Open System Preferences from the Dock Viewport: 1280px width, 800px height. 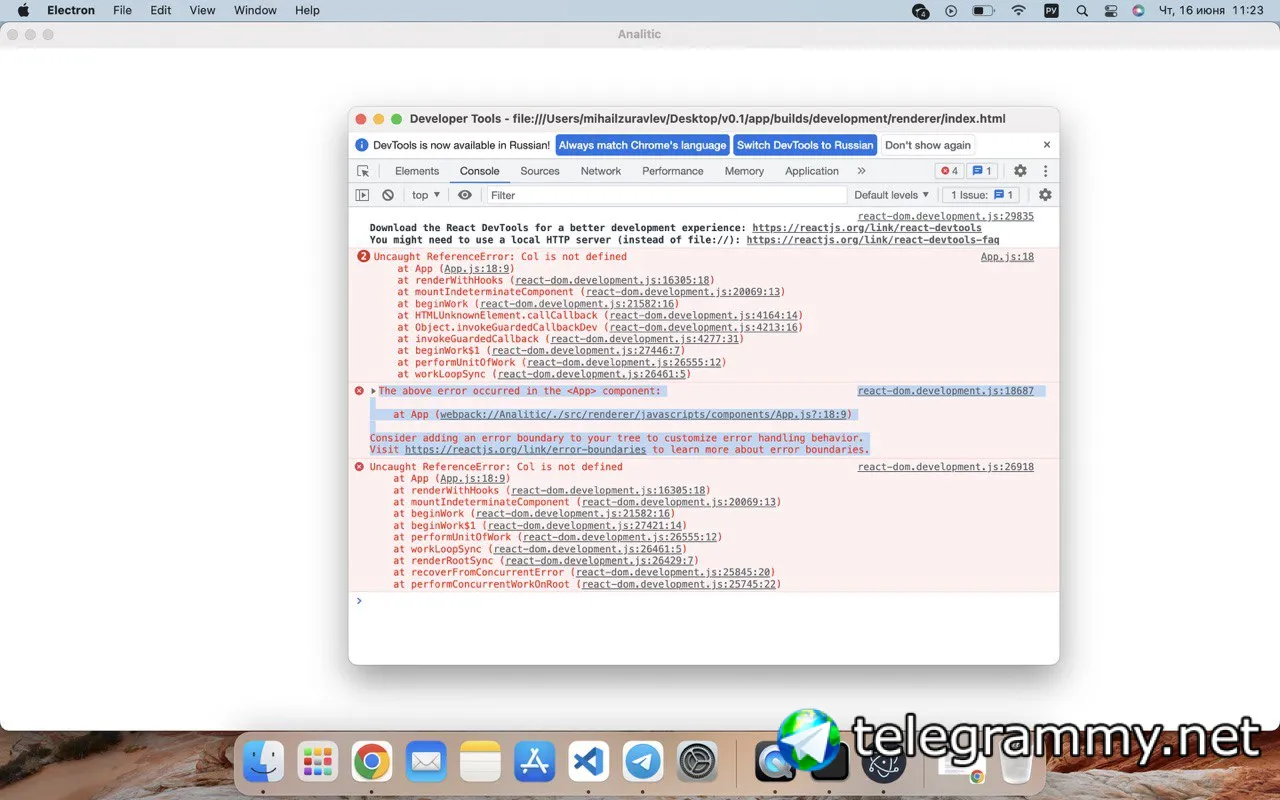coord(697,762)
